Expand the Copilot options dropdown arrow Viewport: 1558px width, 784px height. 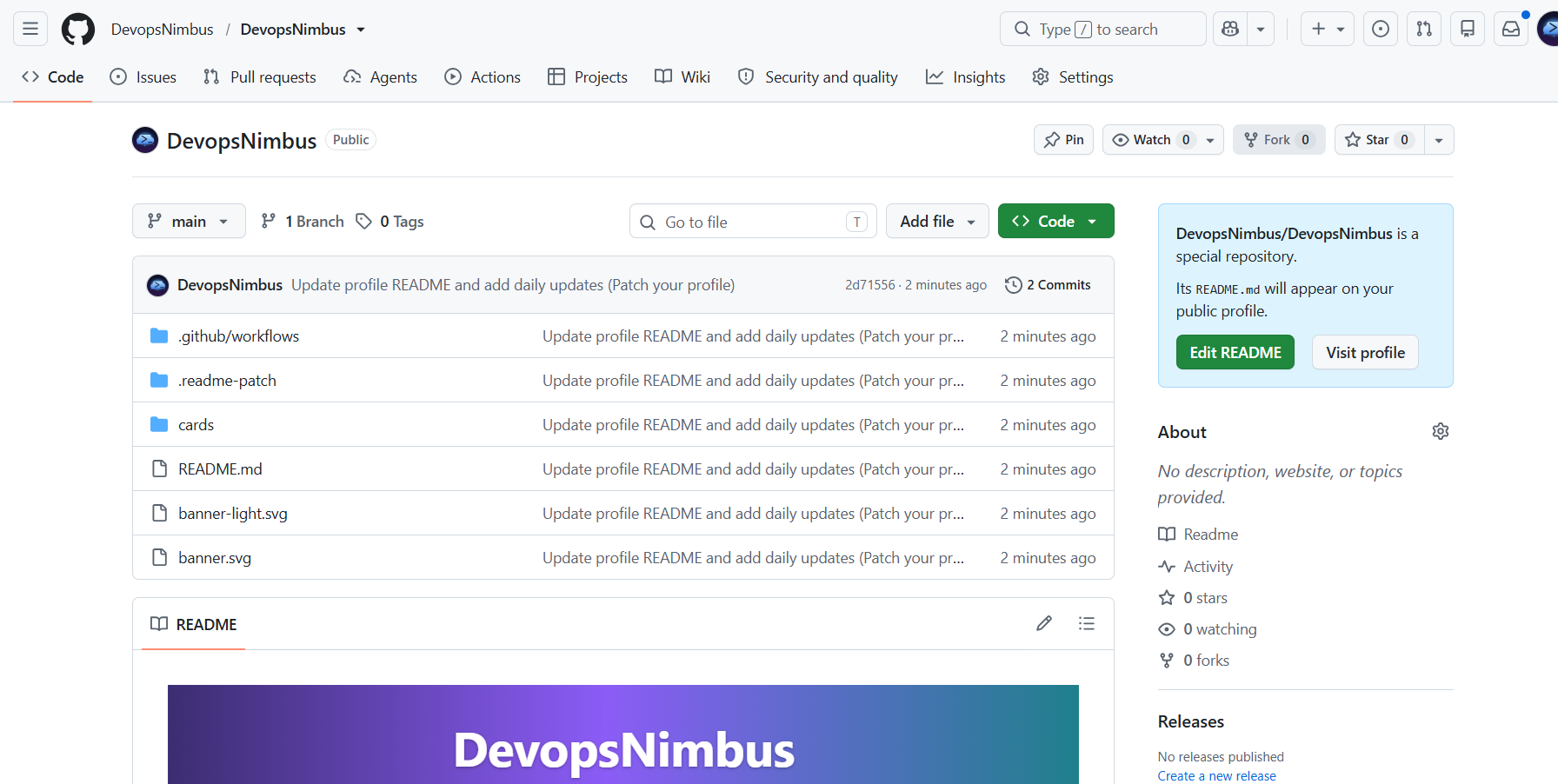[x=1261, y=29]
